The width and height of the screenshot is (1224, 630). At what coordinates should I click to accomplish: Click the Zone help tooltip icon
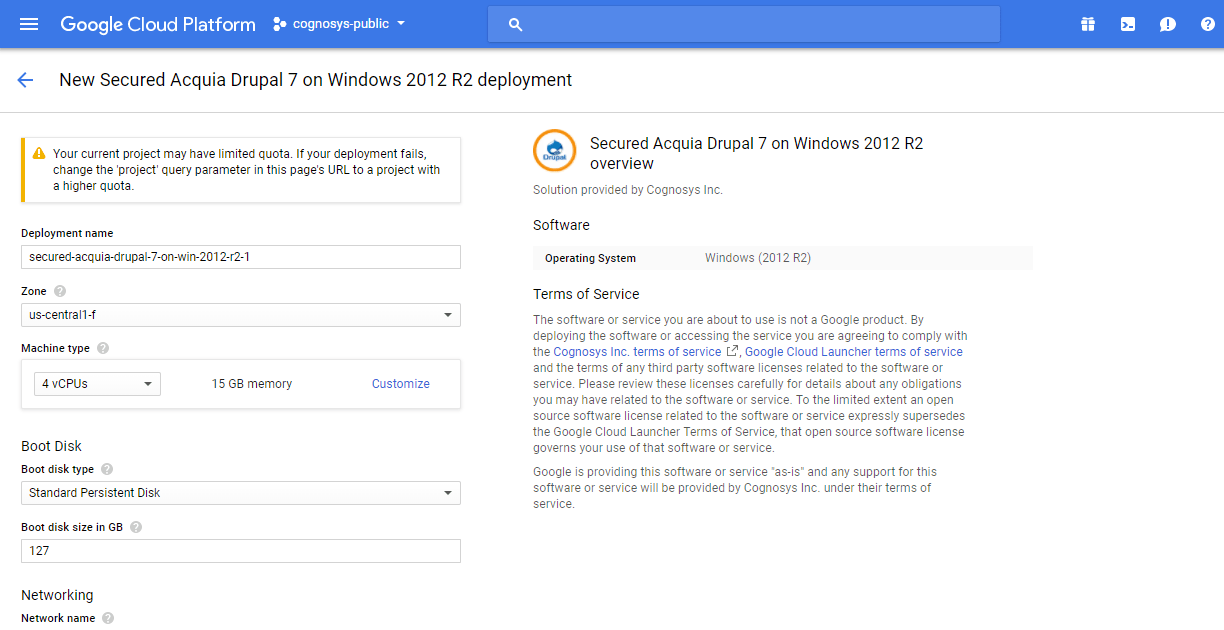tap(60, 291)
